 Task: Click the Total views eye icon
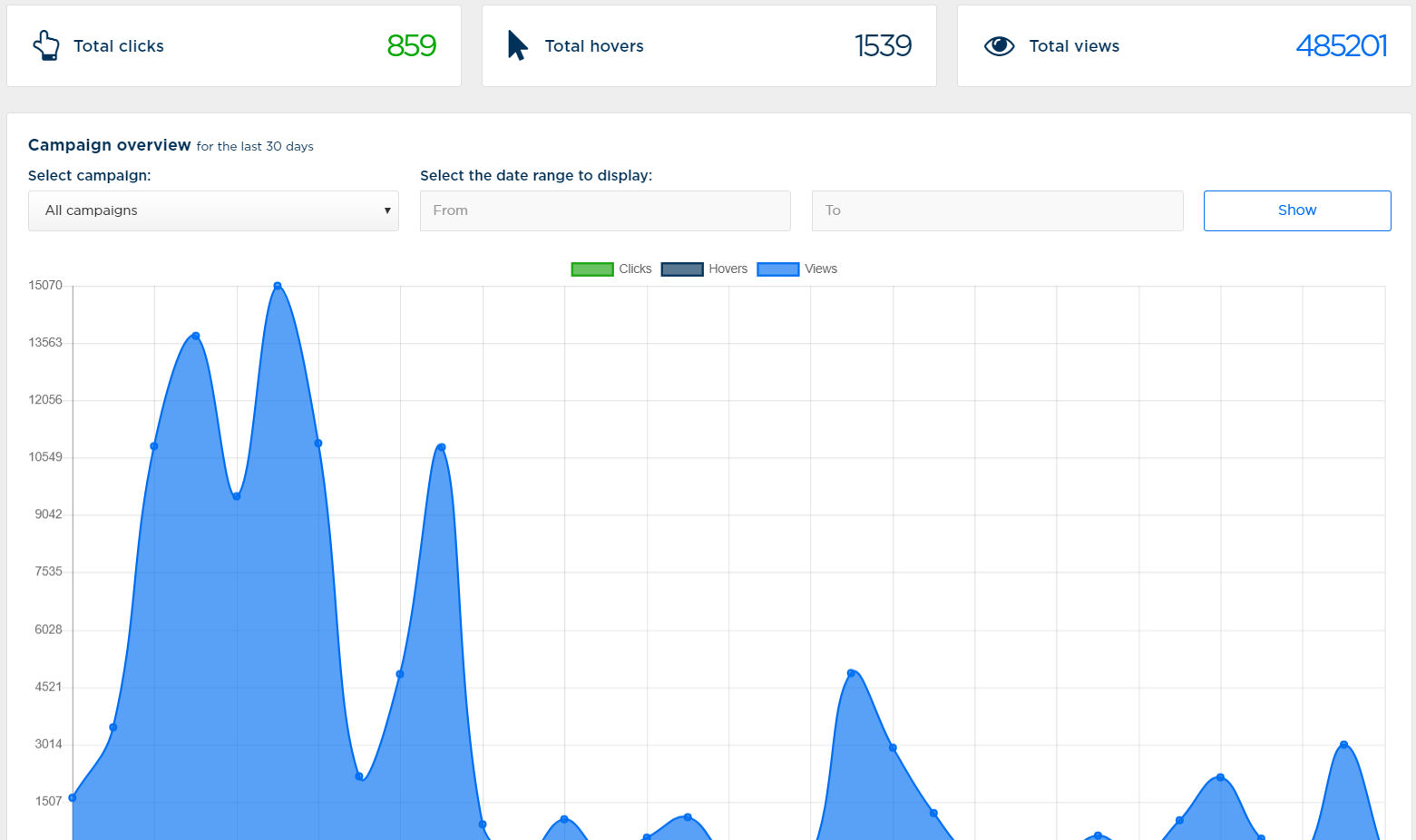click(x=999, y=45)
